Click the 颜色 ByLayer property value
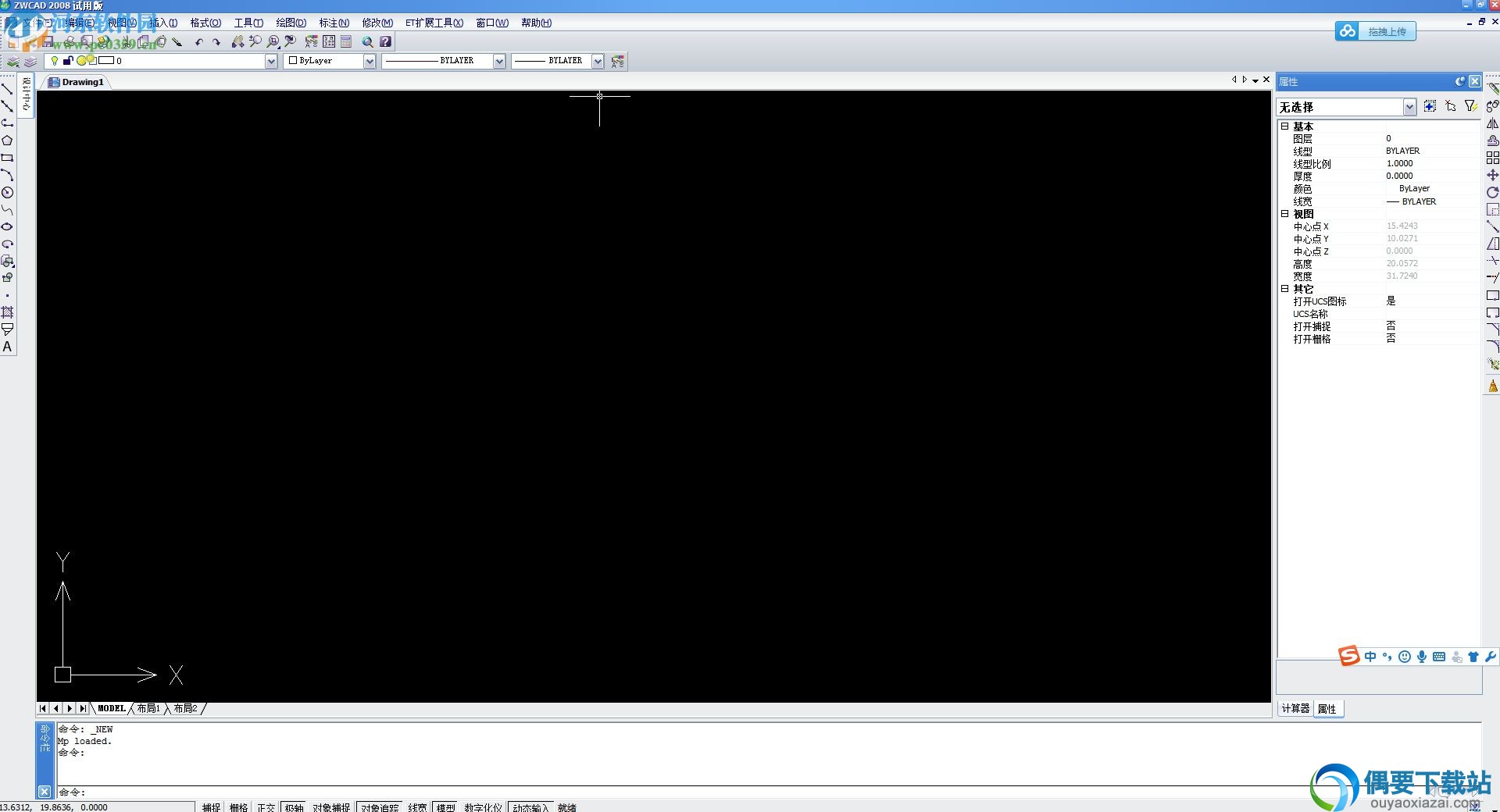 pos(1431,188)
